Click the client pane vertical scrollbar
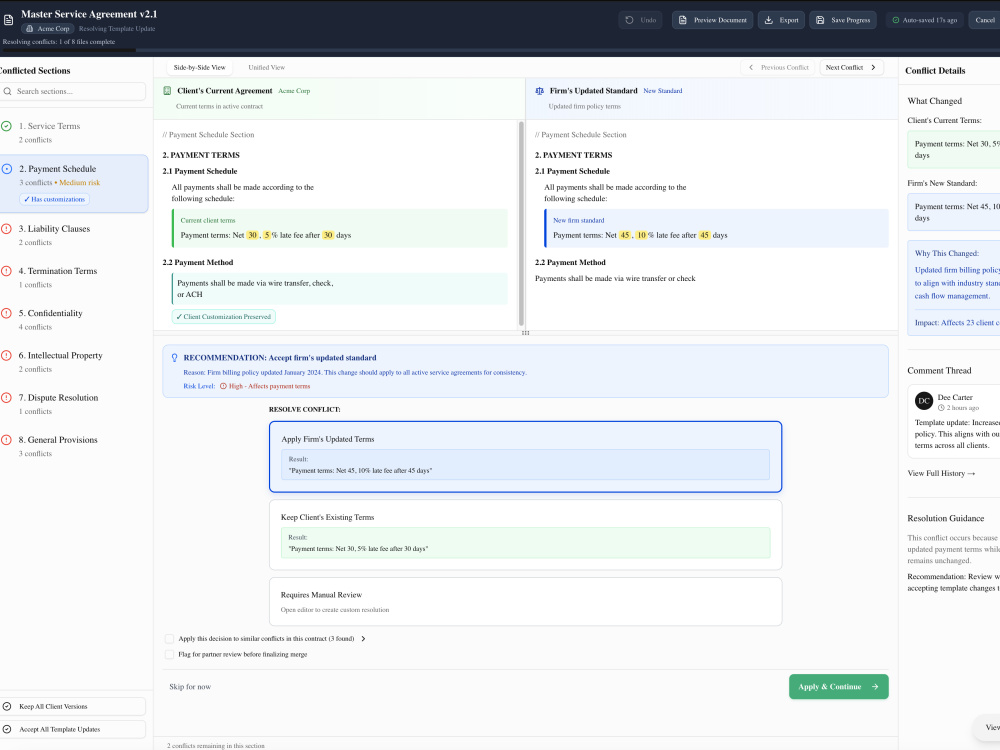Screen dimensions: 1000x750 [x=521, y=223]
